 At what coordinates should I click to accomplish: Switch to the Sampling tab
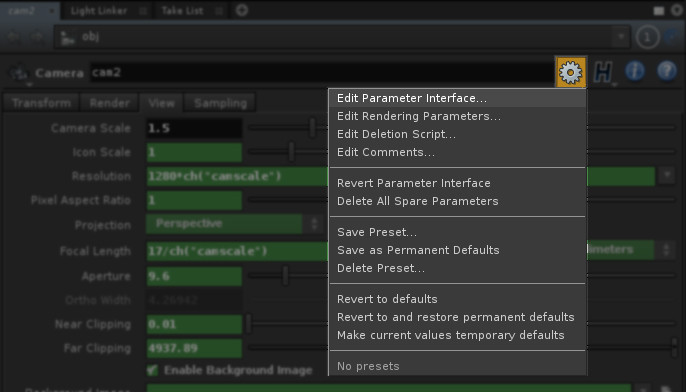point(220,103)
